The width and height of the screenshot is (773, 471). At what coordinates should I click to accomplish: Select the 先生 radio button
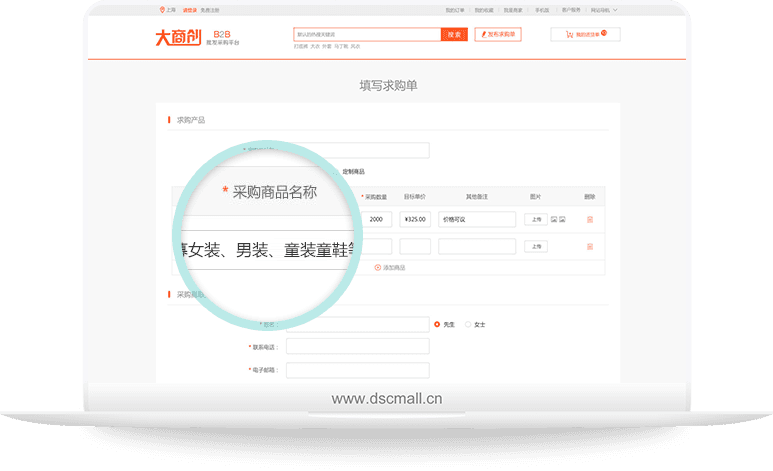click(437, 325)
